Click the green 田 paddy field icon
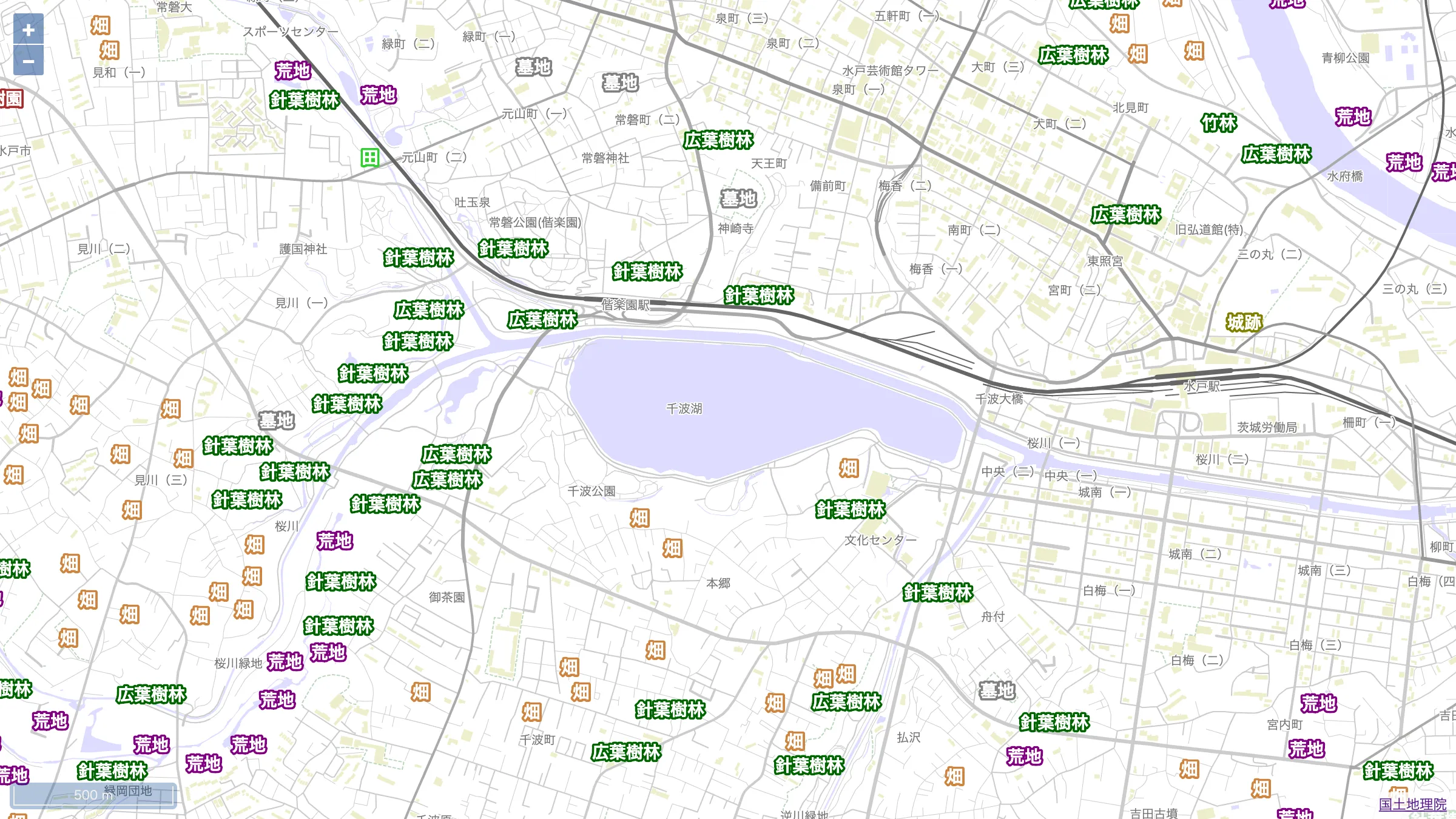 pos(369,158)
